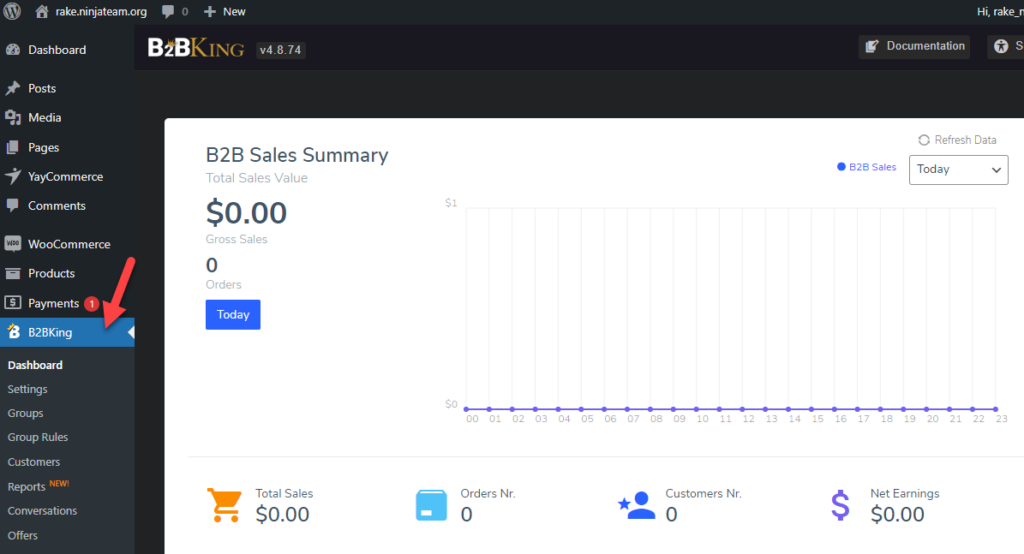Image resolution: width=1024 pixels, height=554 pixels.
Task: Click the Customers Nr. person icon
Action: 637,505
